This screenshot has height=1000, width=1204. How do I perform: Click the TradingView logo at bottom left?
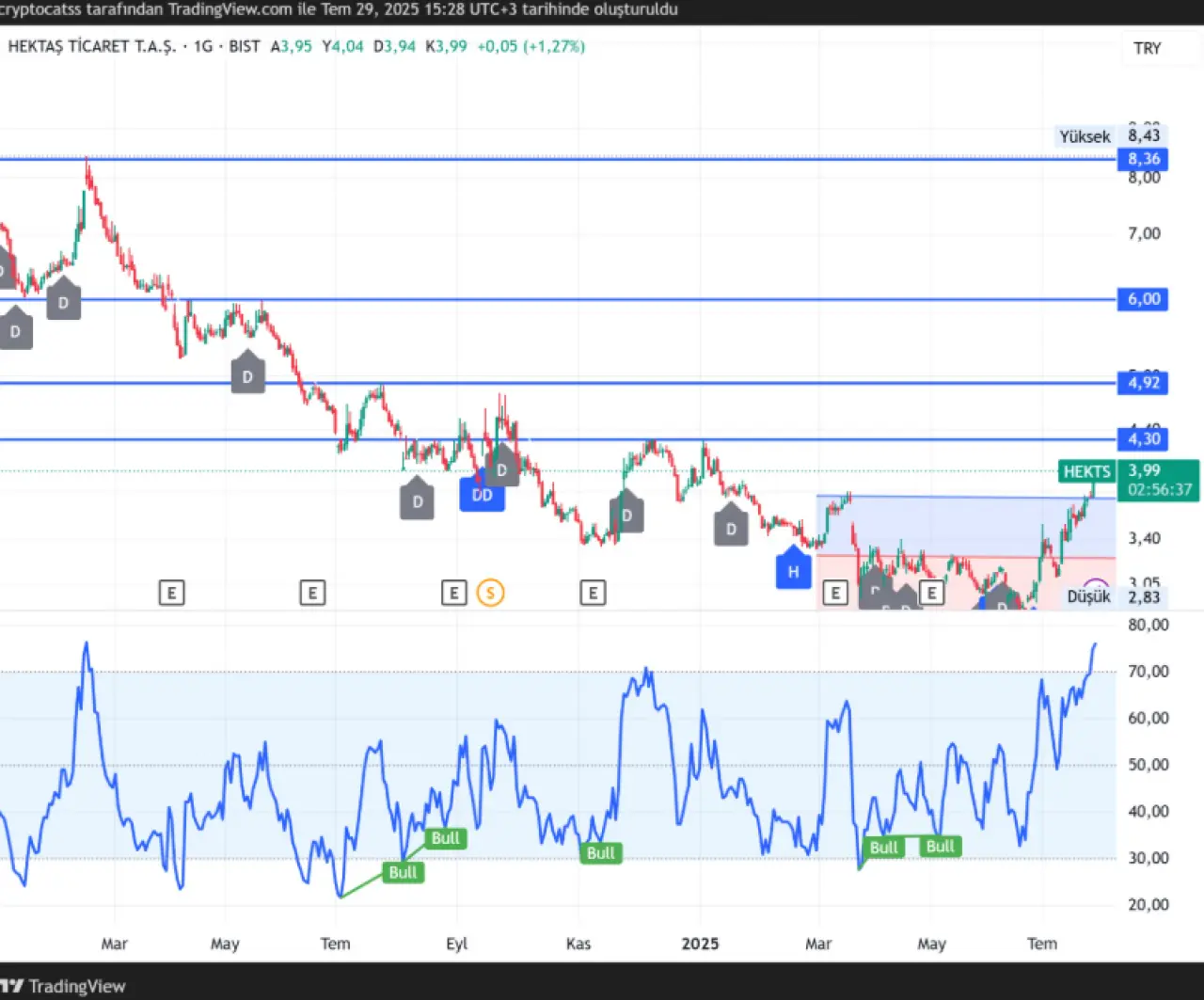coord(64,985)
